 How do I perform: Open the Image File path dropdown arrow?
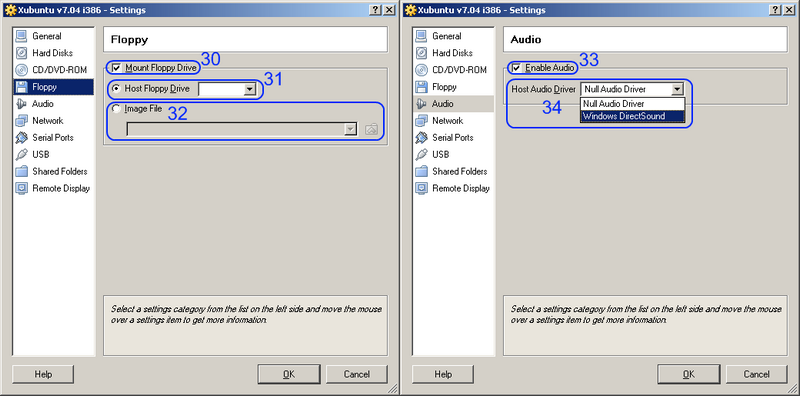pyautogui.click(x=350, y=130)
